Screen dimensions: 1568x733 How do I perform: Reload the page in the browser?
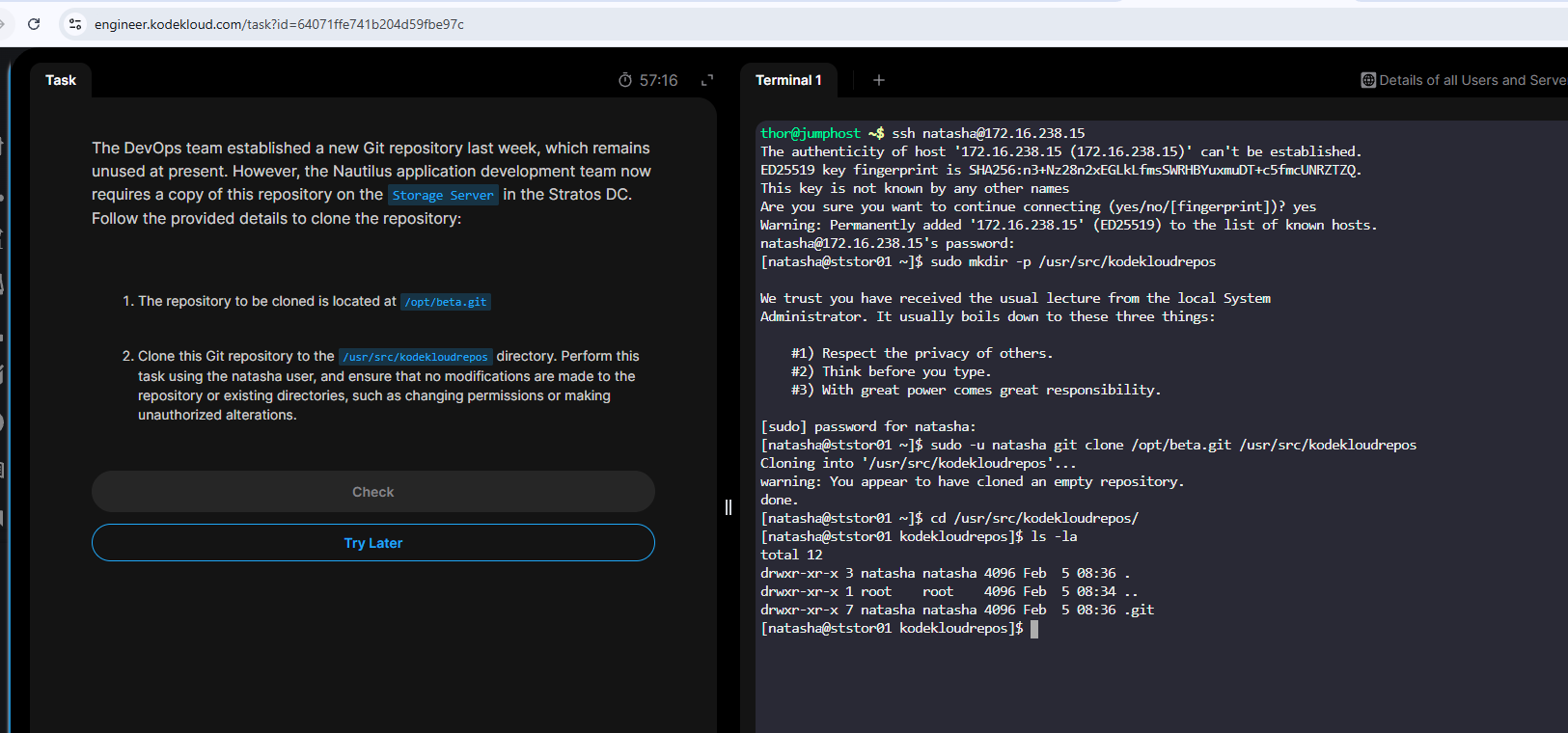[x=34, y=24]
